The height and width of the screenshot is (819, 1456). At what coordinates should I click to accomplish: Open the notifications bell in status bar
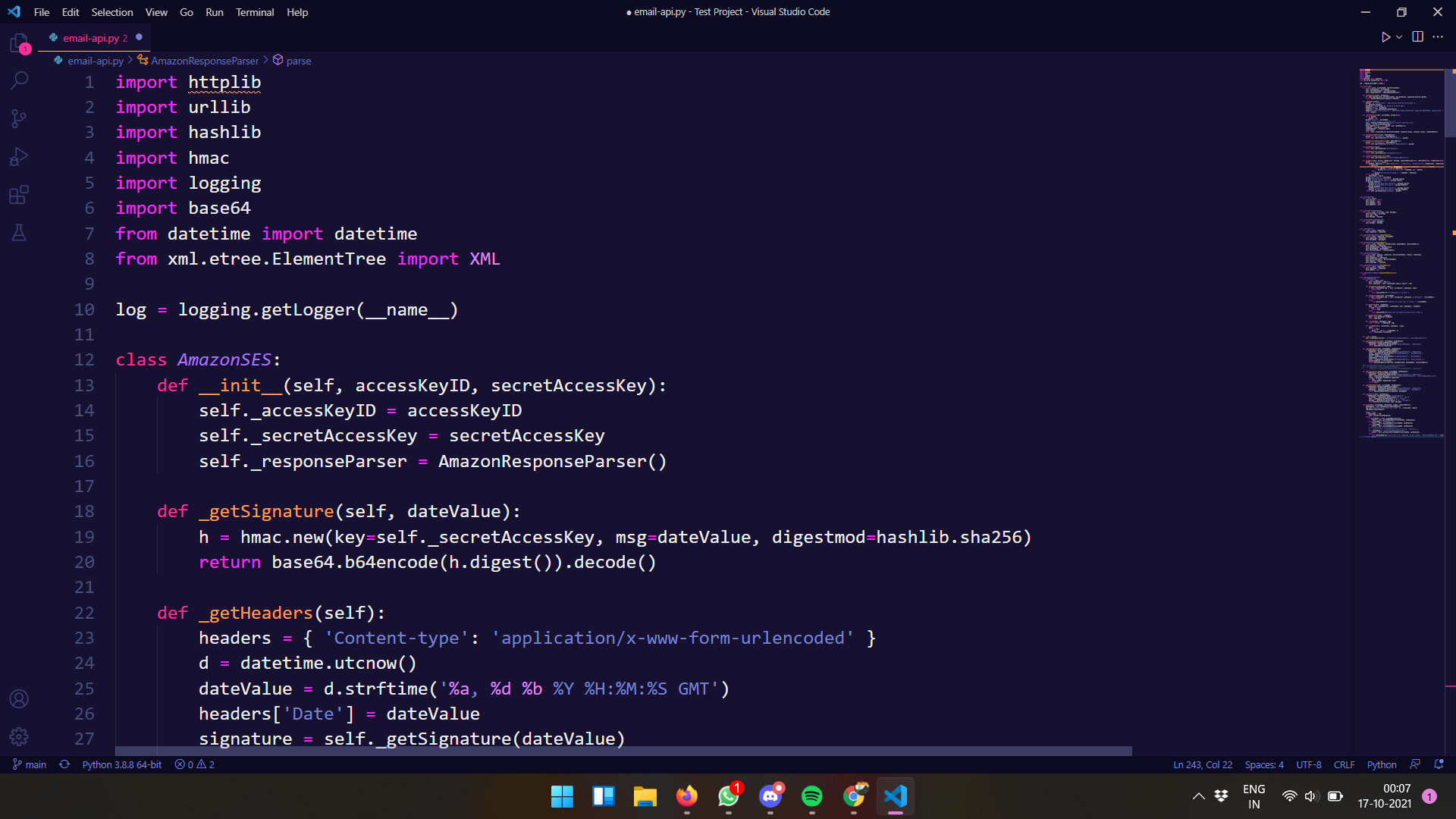click(1439, 764)
